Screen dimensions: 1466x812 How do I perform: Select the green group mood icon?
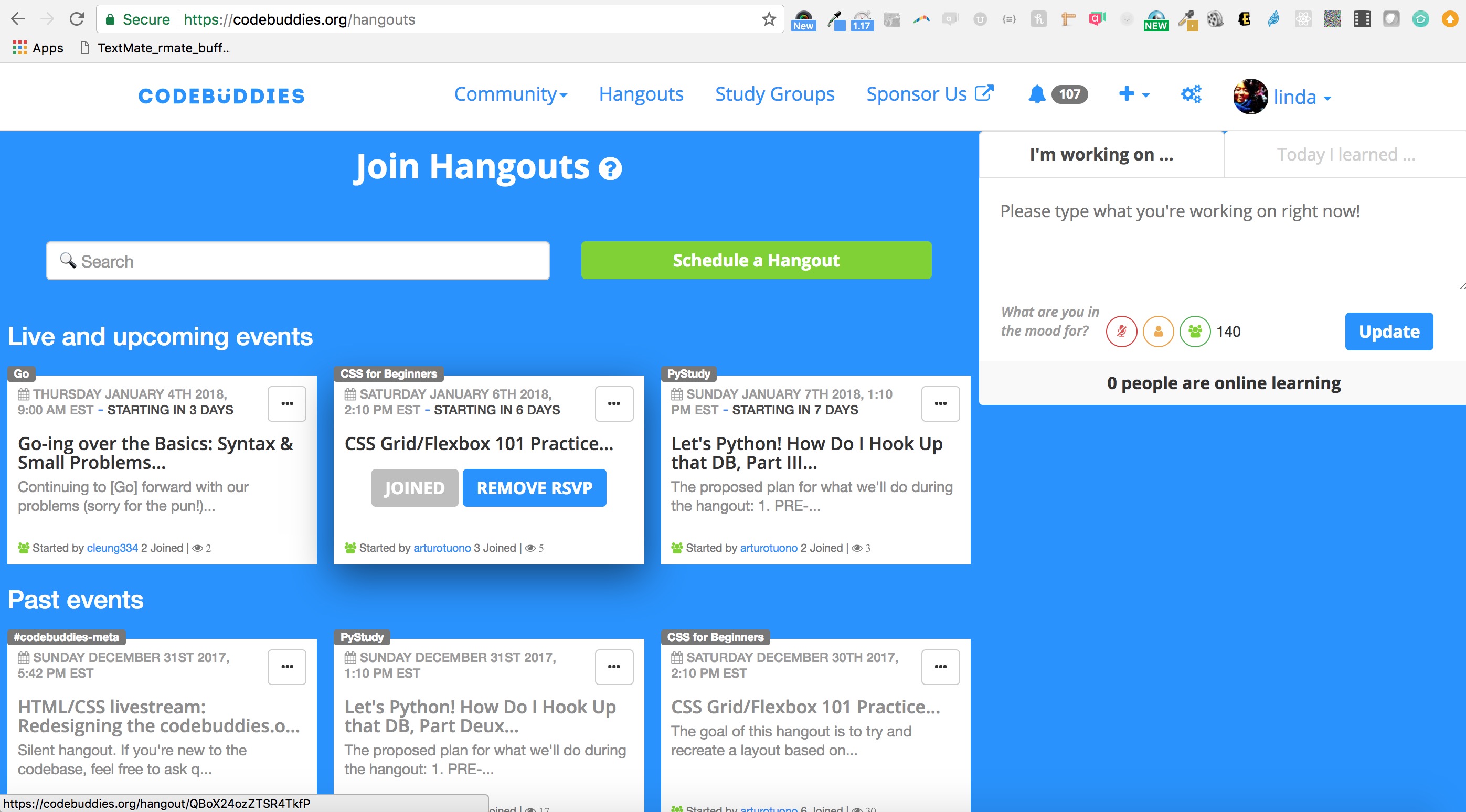click(1195, 331)
